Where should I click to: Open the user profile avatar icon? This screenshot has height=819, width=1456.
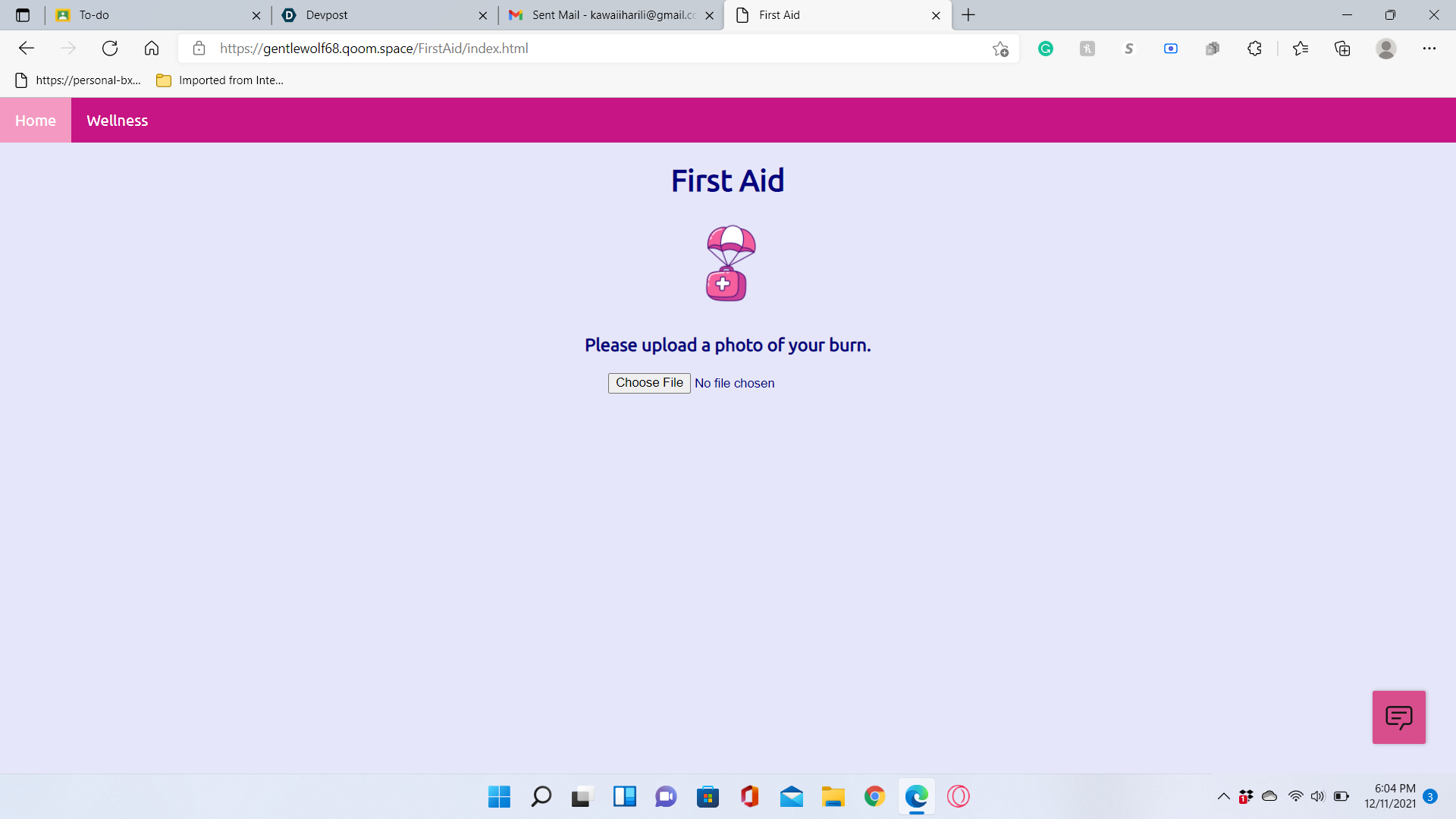tap(1385, 49)
